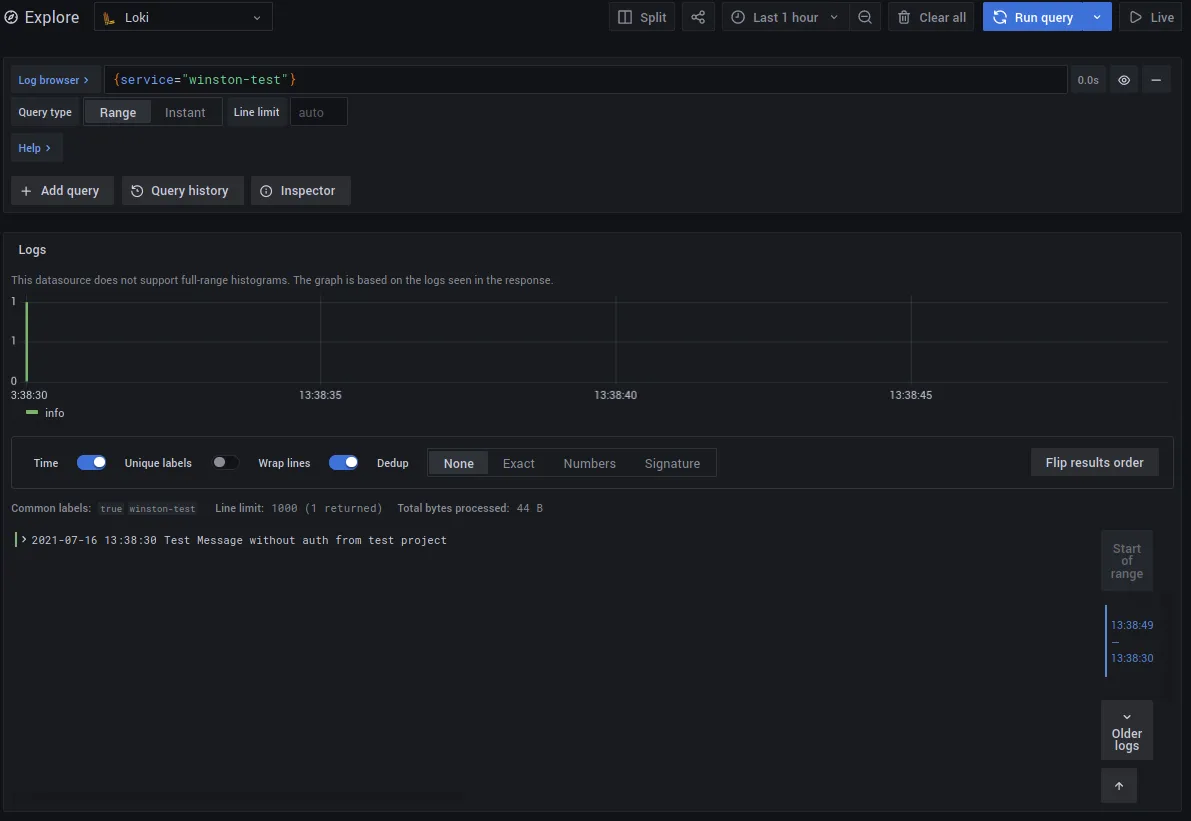This screenshot has height=821, width=1191.
Task: Turn off the Wrap lines toggle
Action: [x=344, y=462]
